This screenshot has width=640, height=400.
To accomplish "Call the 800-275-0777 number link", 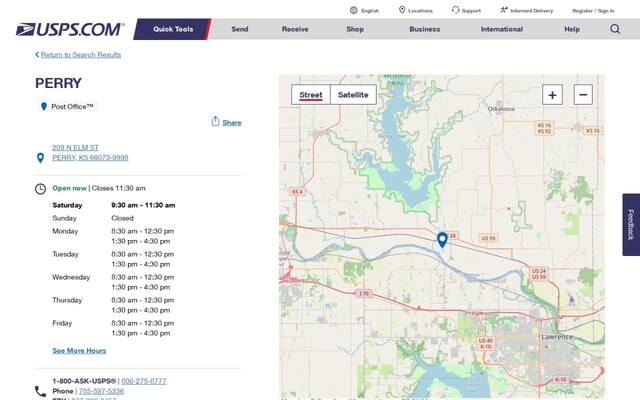I will coord(144,381).
